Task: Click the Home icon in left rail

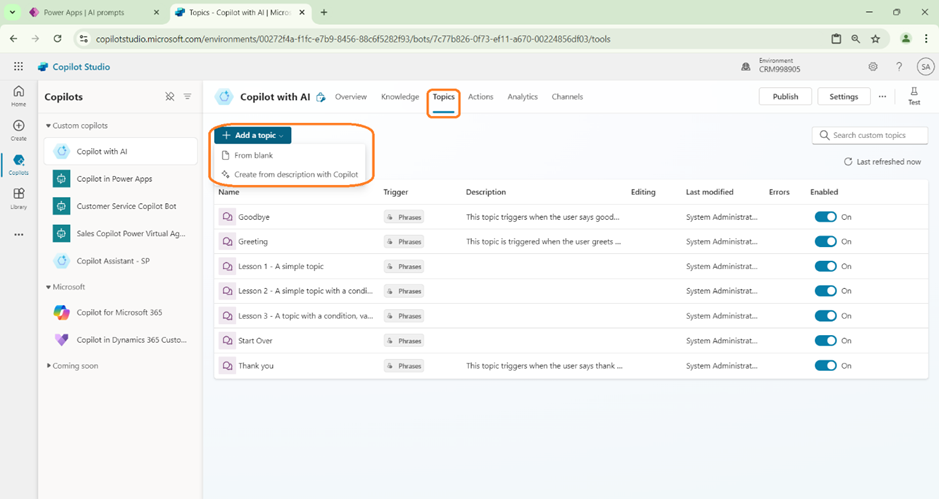Action: (x=18, y=96)
